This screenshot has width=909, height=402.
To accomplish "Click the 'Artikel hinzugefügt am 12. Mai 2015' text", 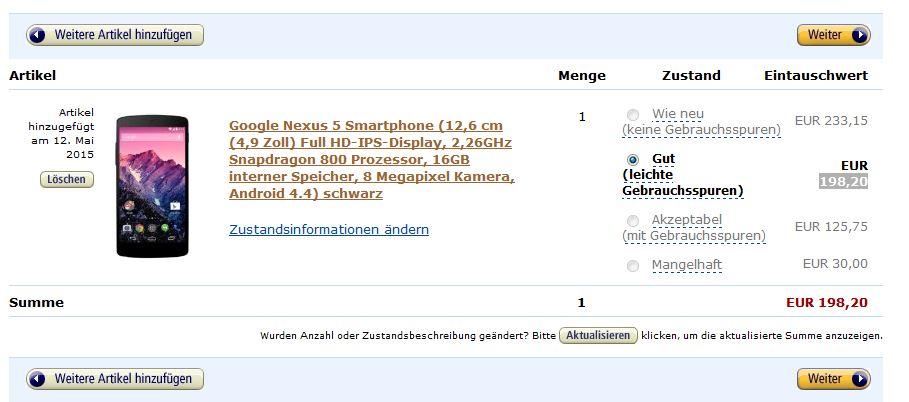I will tap(61, 133).
